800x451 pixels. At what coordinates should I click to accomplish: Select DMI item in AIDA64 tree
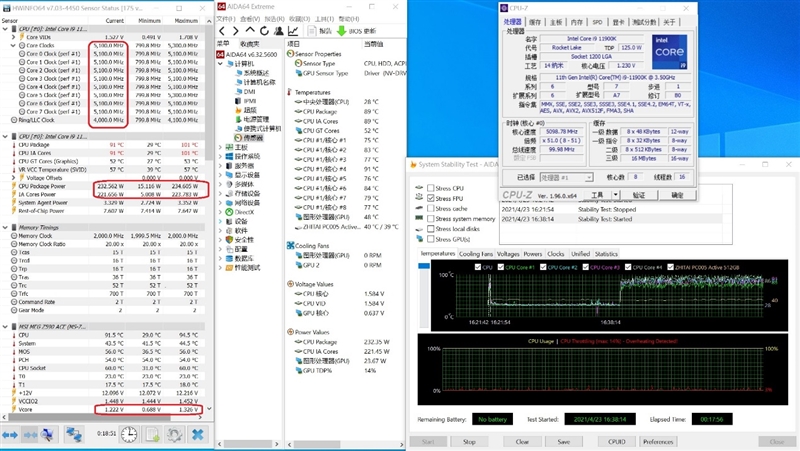[245, 91]
